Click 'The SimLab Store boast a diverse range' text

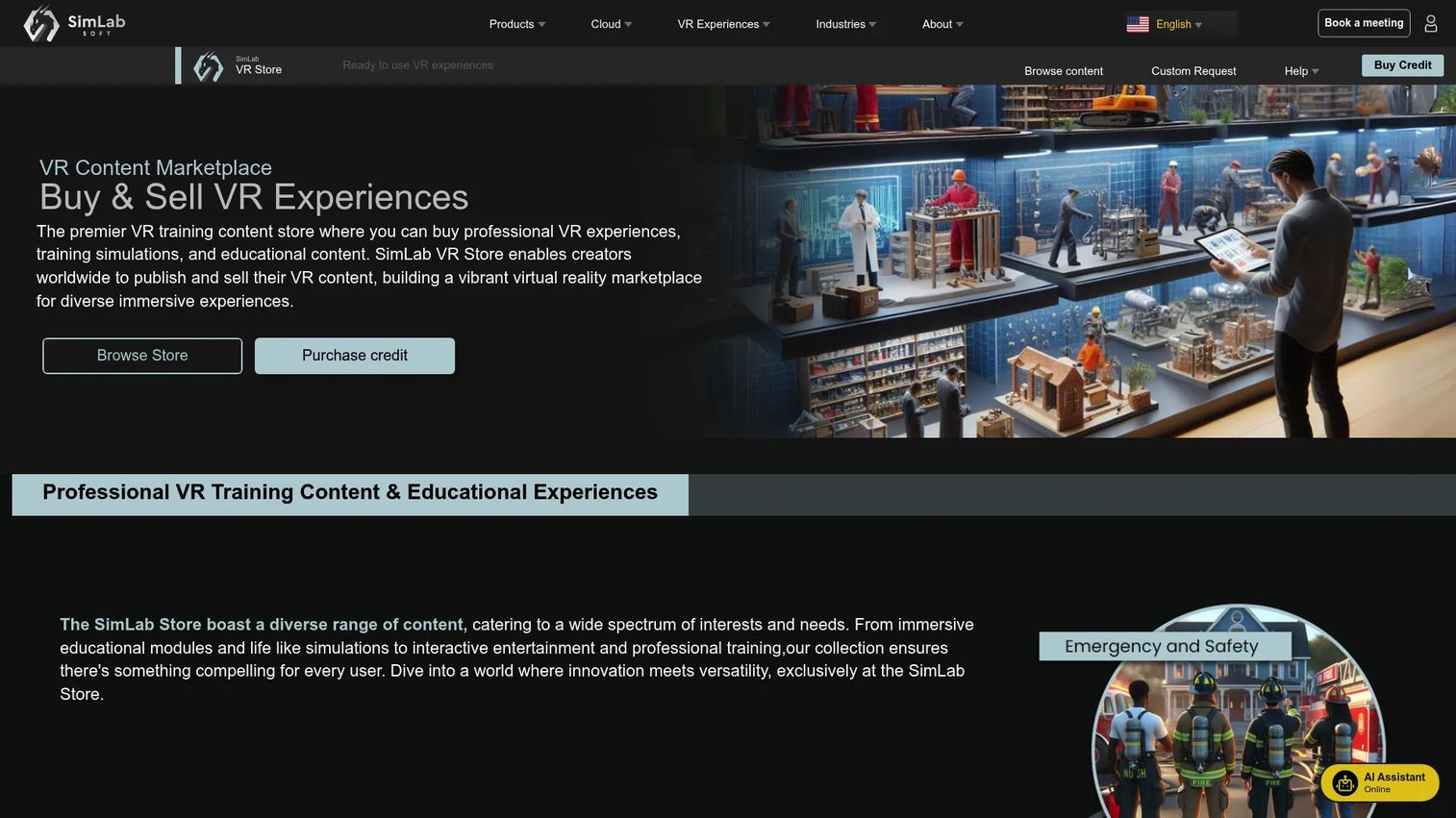[262, 625]
